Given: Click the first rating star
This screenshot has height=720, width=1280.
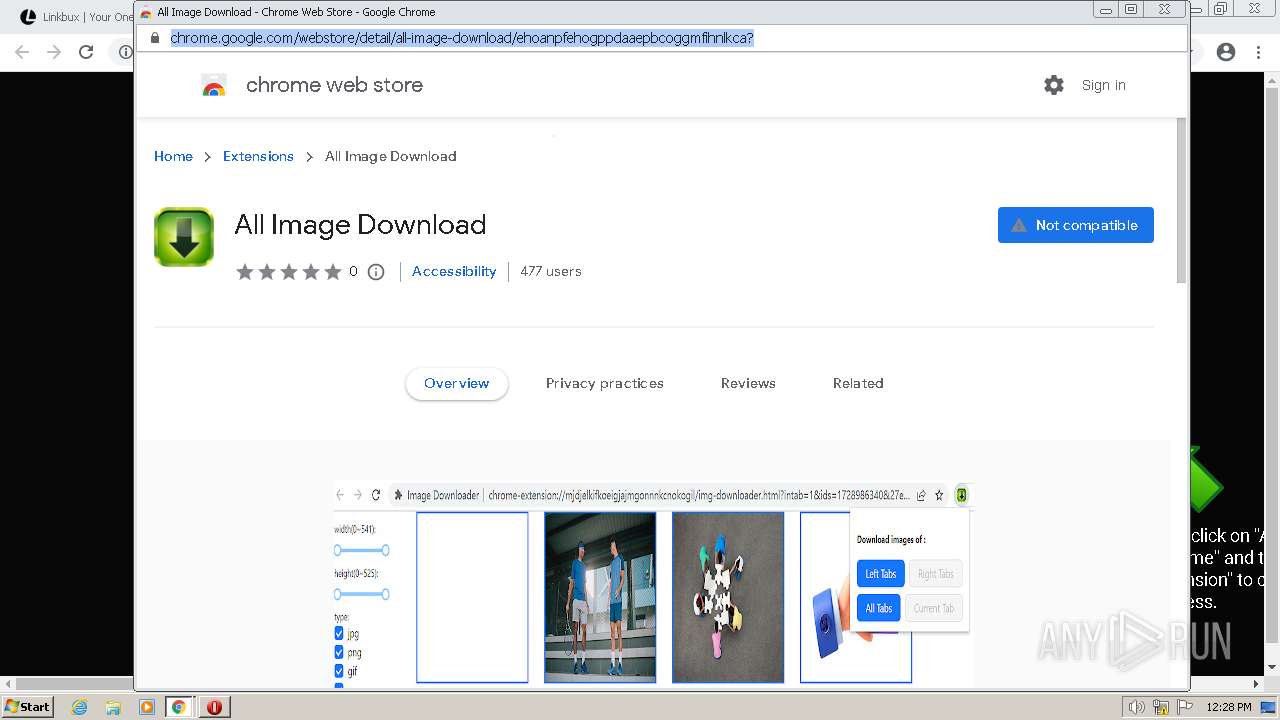Looking at the screenshot, I should pos(245,272).
